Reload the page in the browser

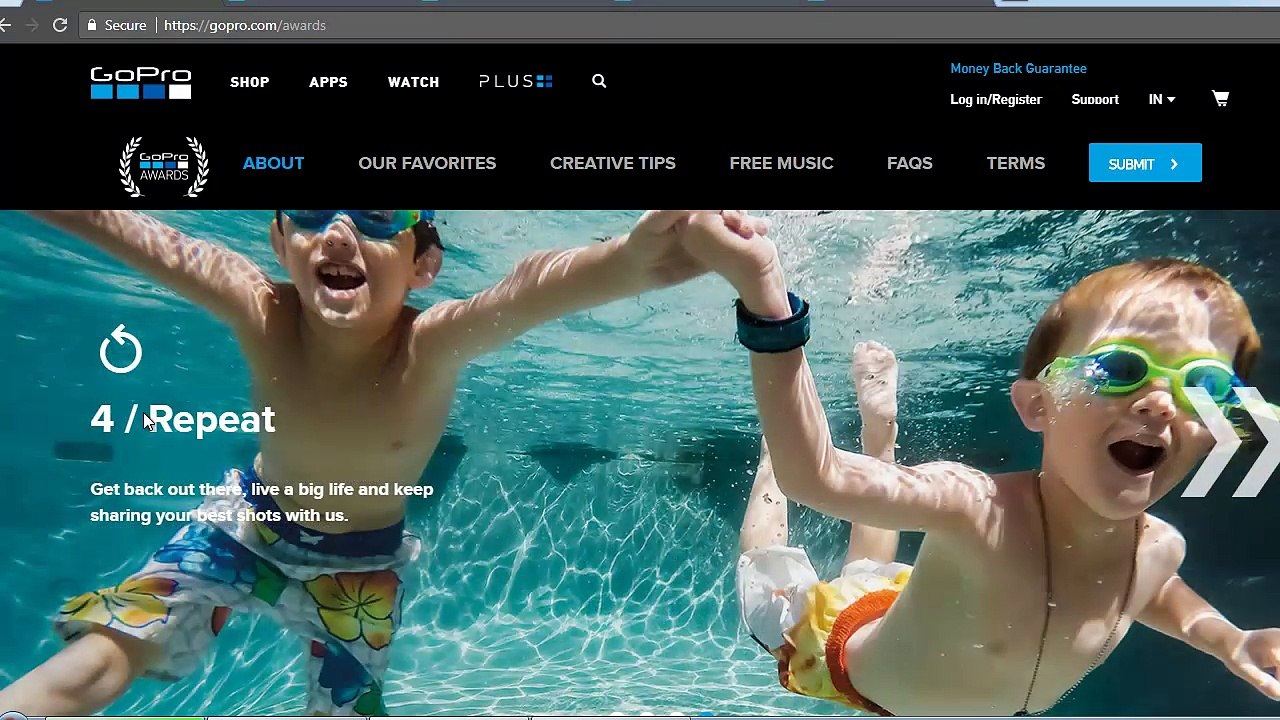(60, 25)
